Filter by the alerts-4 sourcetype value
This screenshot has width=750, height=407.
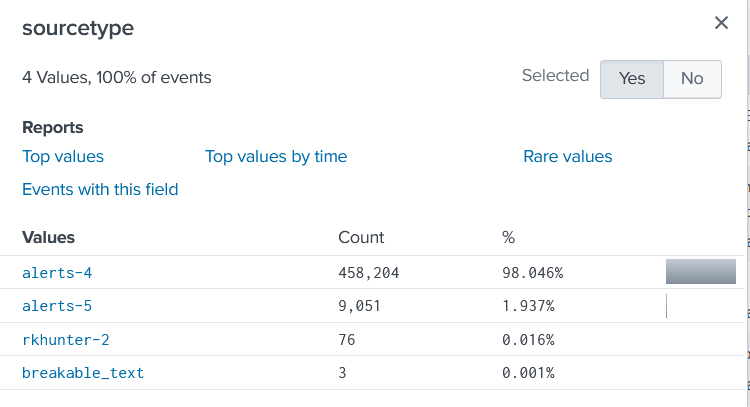click(57, 272)
